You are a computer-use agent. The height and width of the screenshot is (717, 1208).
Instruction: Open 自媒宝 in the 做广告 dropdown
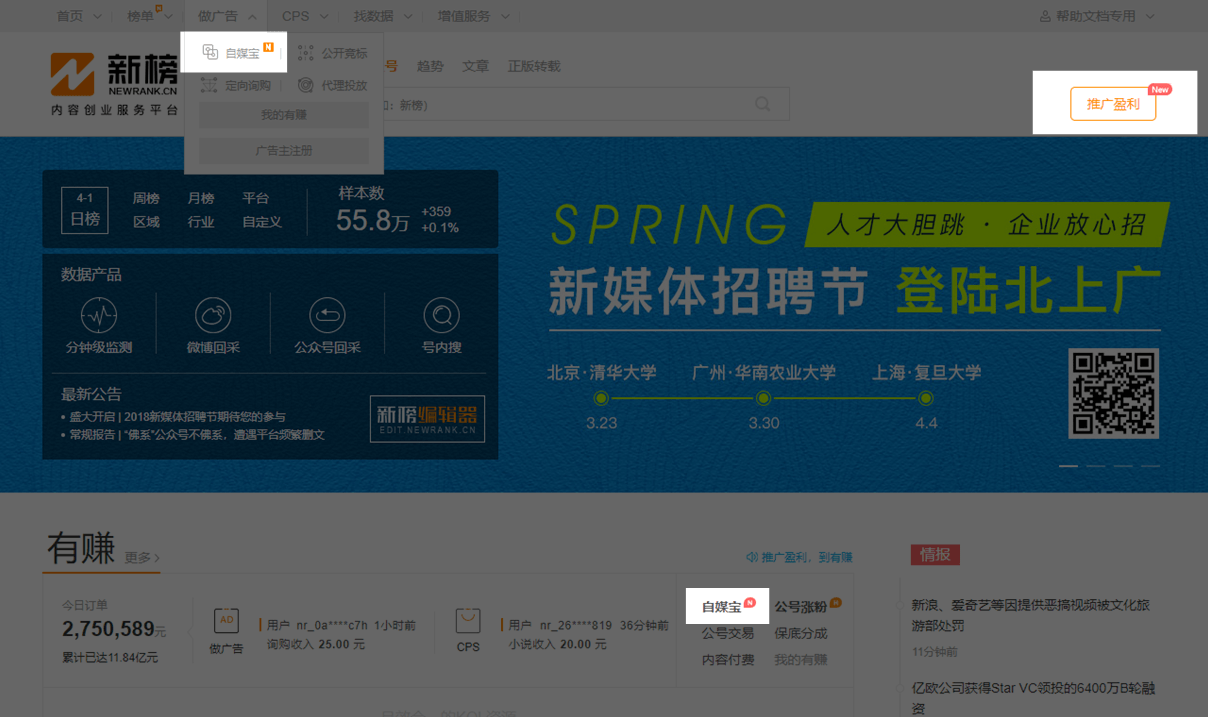coord(242,53)
